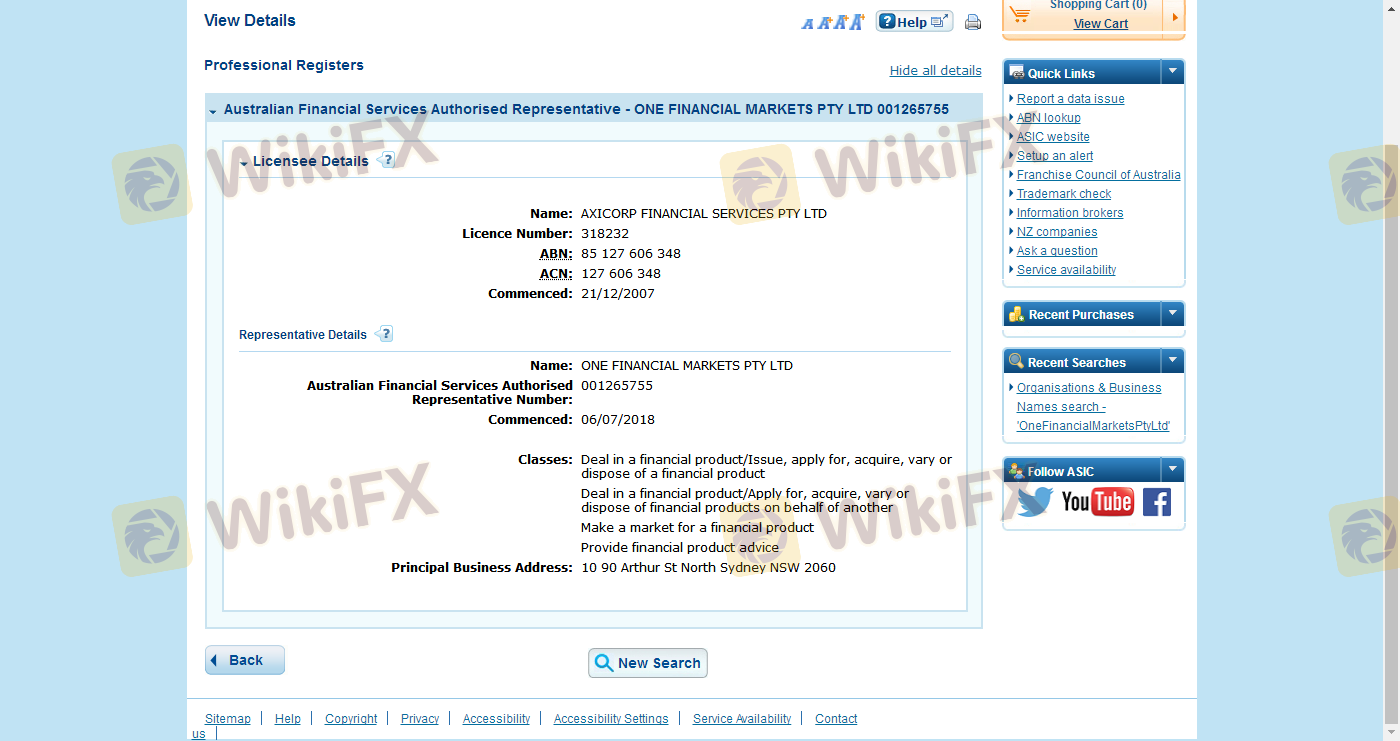Viewport: 1400px width, 741px height.
Task: Open ASIC's YouTube channel icon
Action: pyautogui.click(x=1097, y=501)
